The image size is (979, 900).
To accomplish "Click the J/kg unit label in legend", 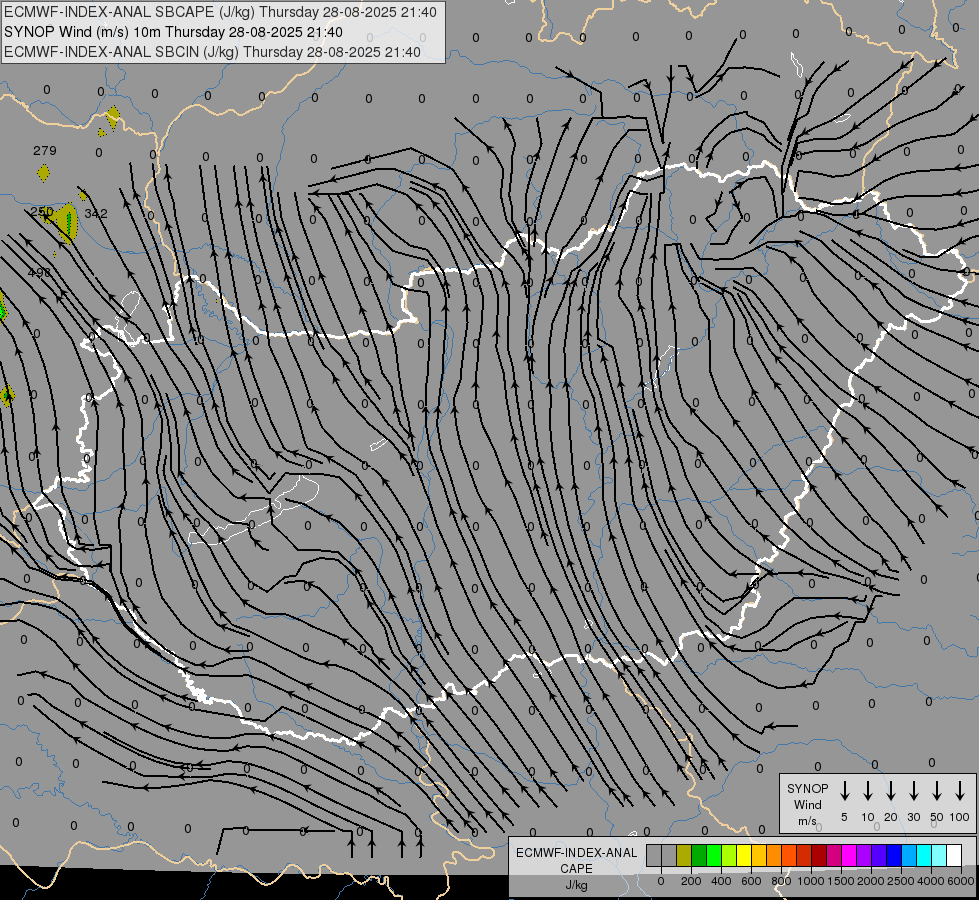I will coord(576,885).
